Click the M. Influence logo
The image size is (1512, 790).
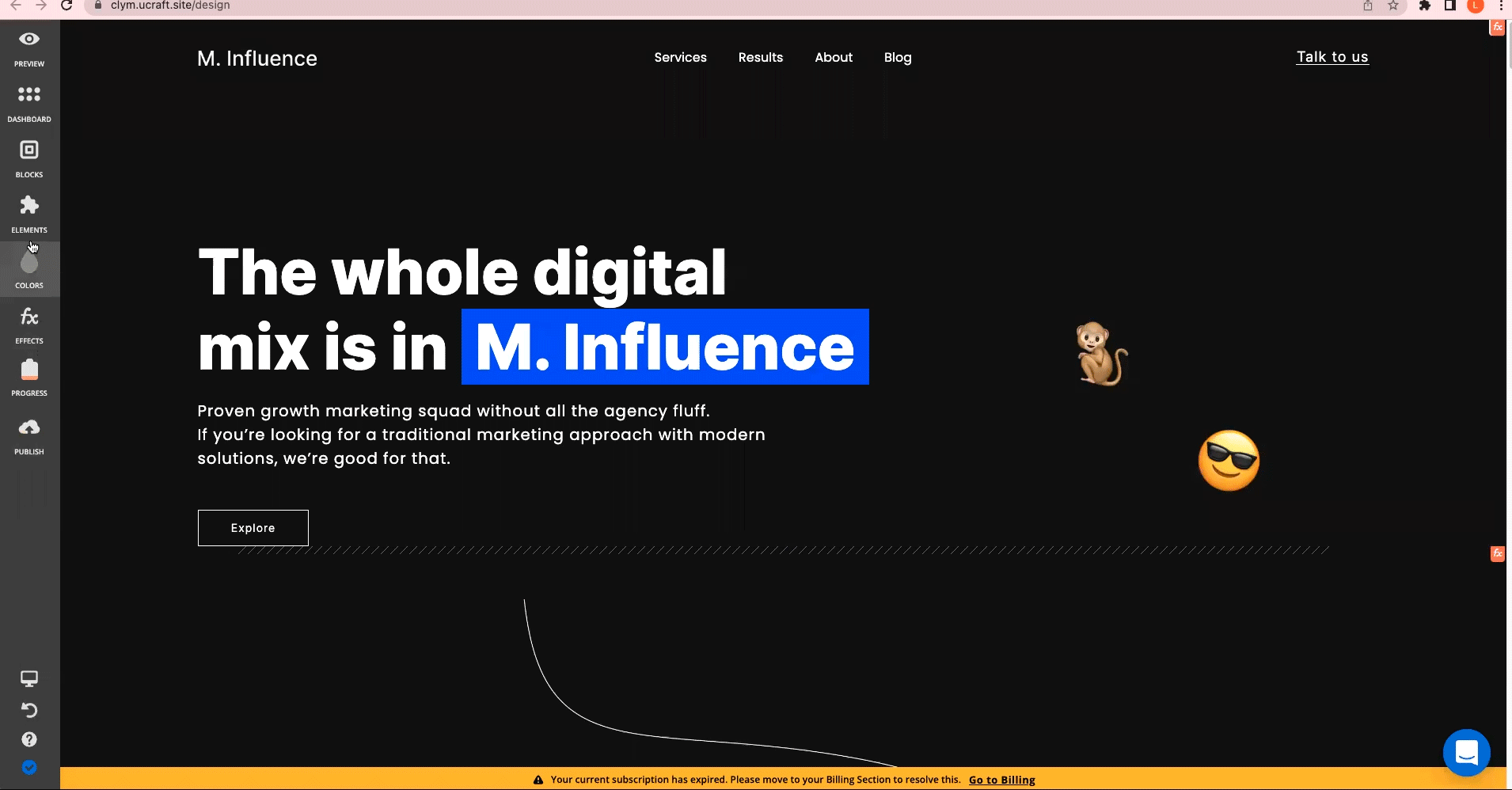257,59
